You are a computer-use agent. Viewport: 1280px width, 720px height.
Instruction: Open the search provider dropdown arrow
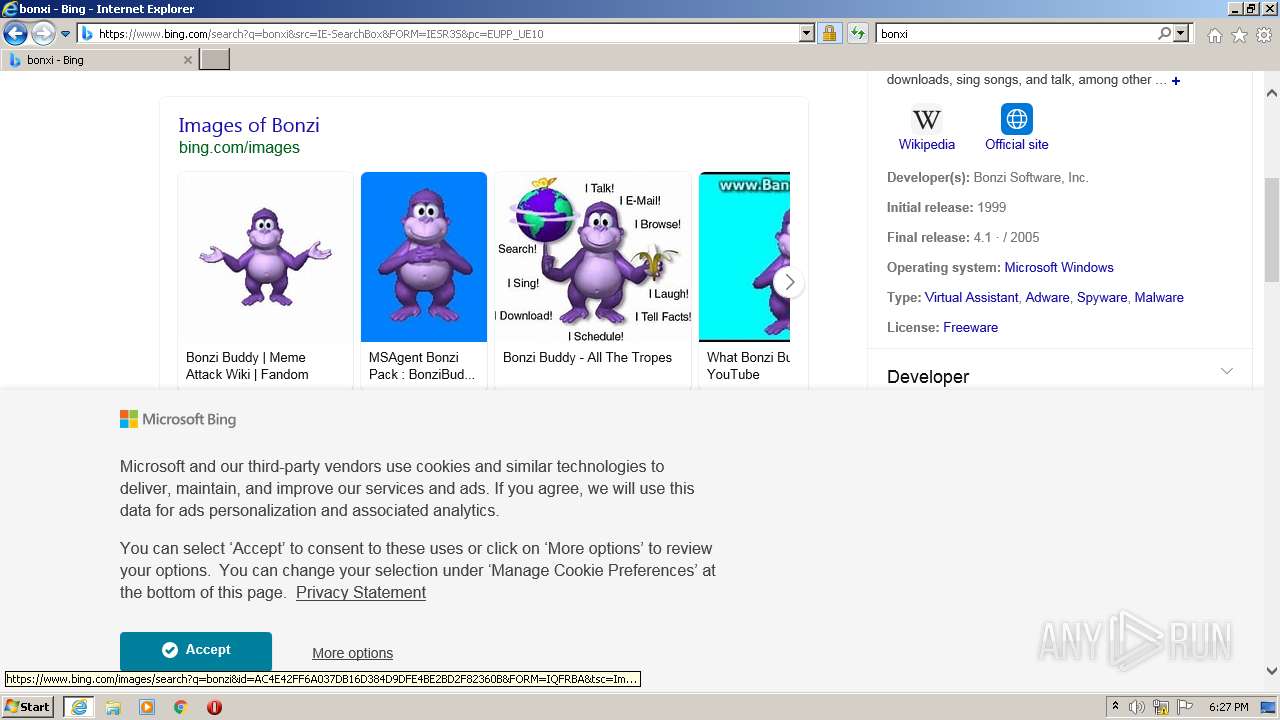(1181, 34)
